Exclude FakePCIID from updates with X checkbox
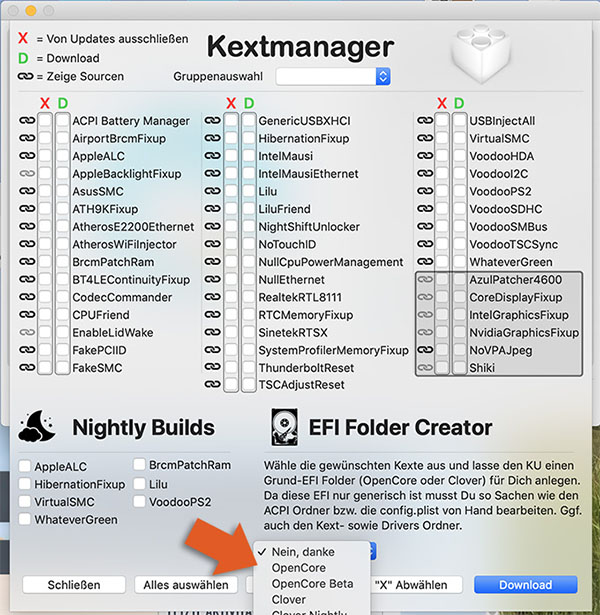Image resolution: width=600 pixels, height=615 pixels. click(x=45, y=350)
